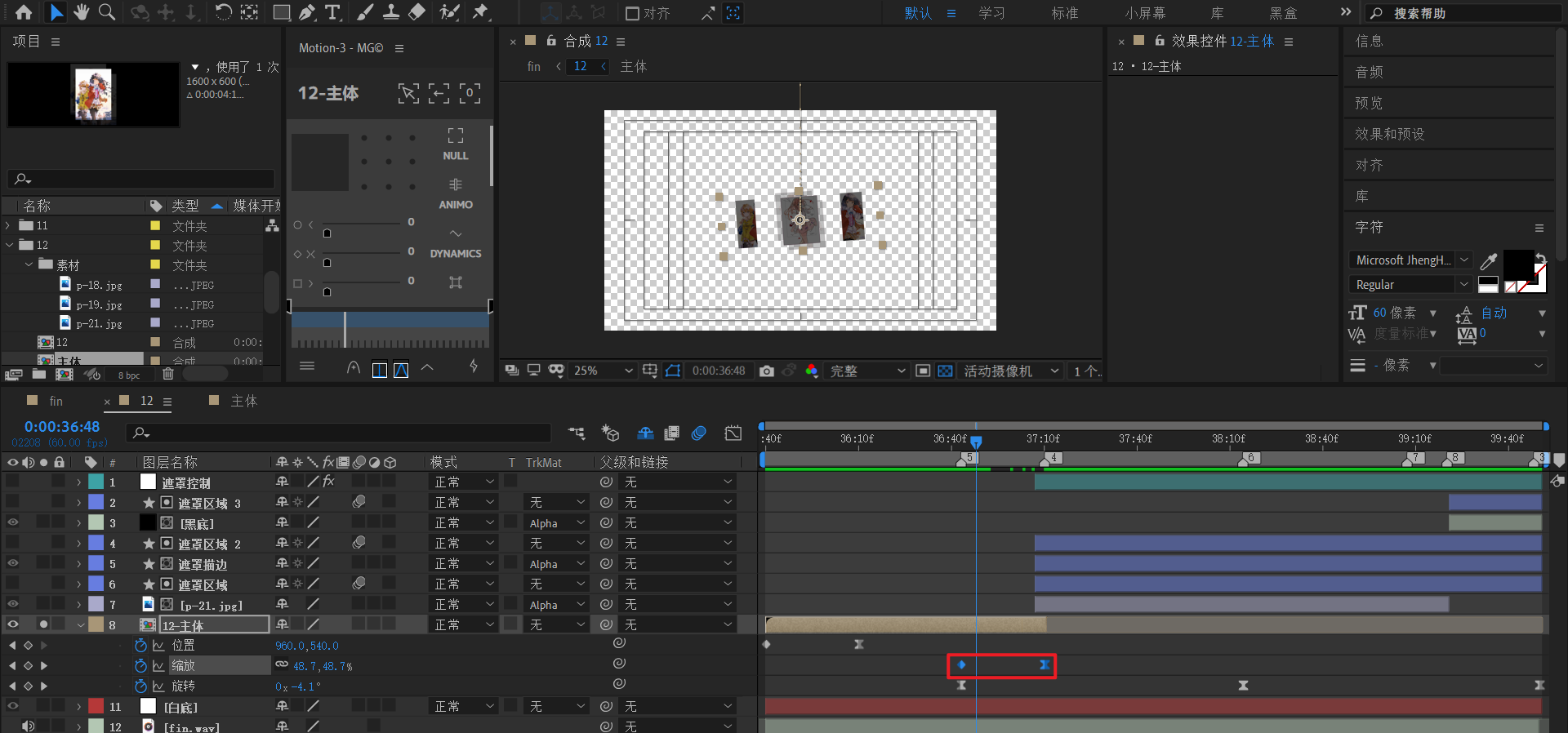1568x733 pixels.
Task: Click the current time 0:00:36:48 display
Action: click(62, 427)
